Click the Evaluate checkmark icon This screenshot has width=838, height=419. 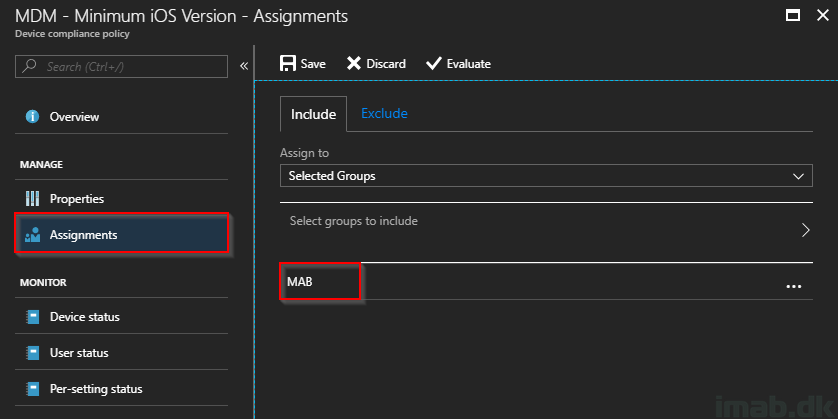point(433,64)
